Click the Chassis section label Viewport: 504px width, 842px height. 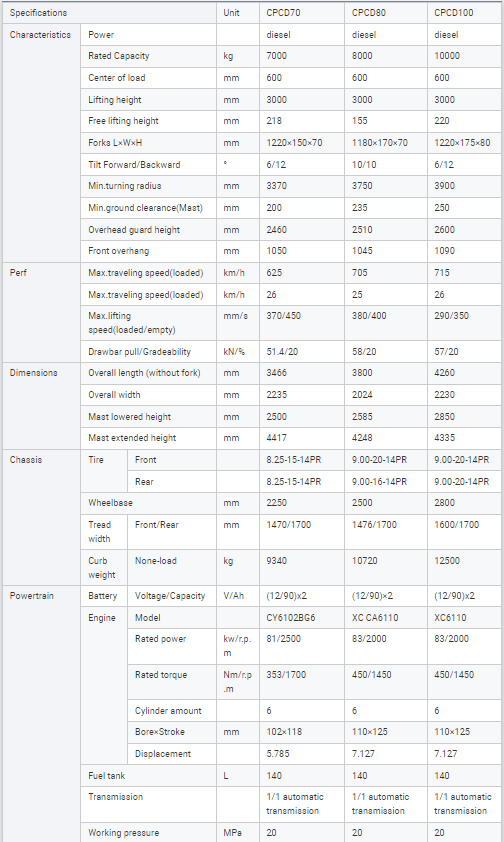26,460
